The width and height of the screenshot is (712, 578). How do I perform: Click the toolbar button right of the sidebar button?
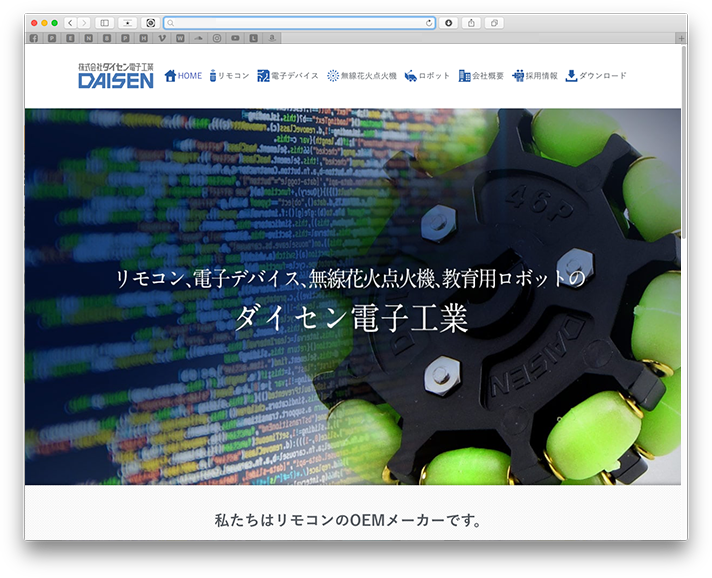128,23
